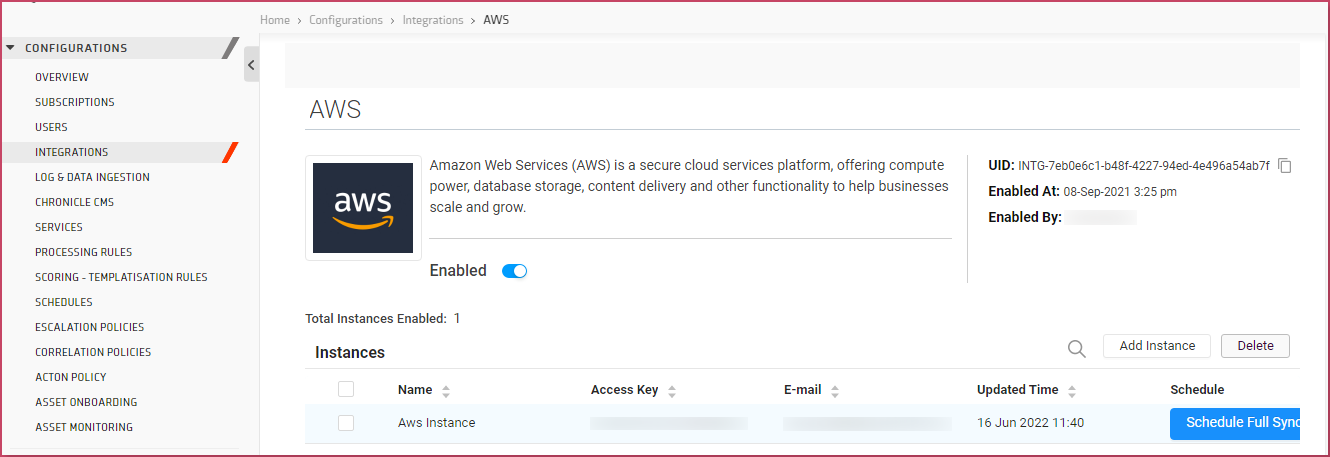This screenshot has width=1330, height=457.
Task: Open Overview in configurations menu
Action: [62, 77]
